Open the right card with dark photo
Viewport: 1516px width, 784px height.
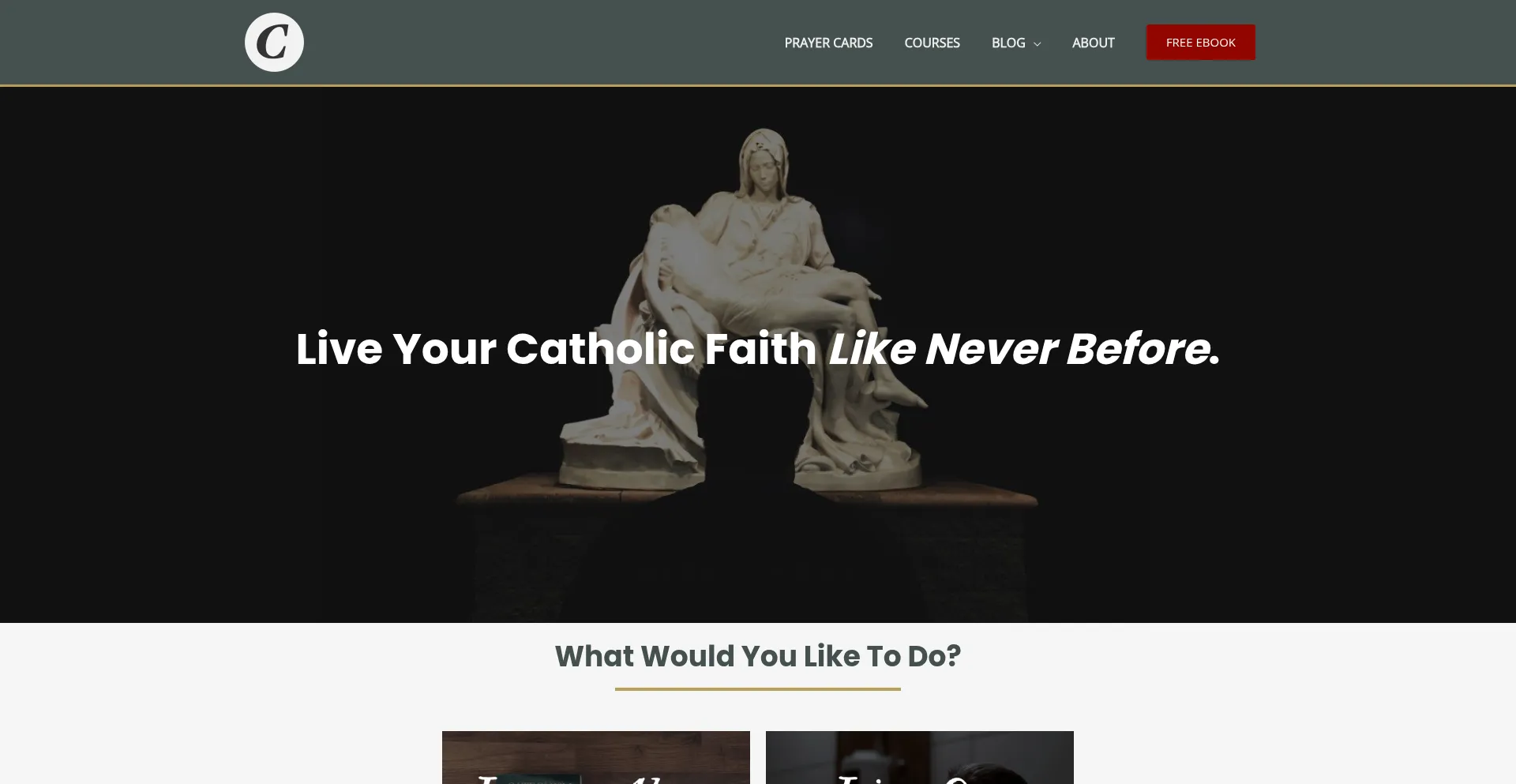(920, 757)
